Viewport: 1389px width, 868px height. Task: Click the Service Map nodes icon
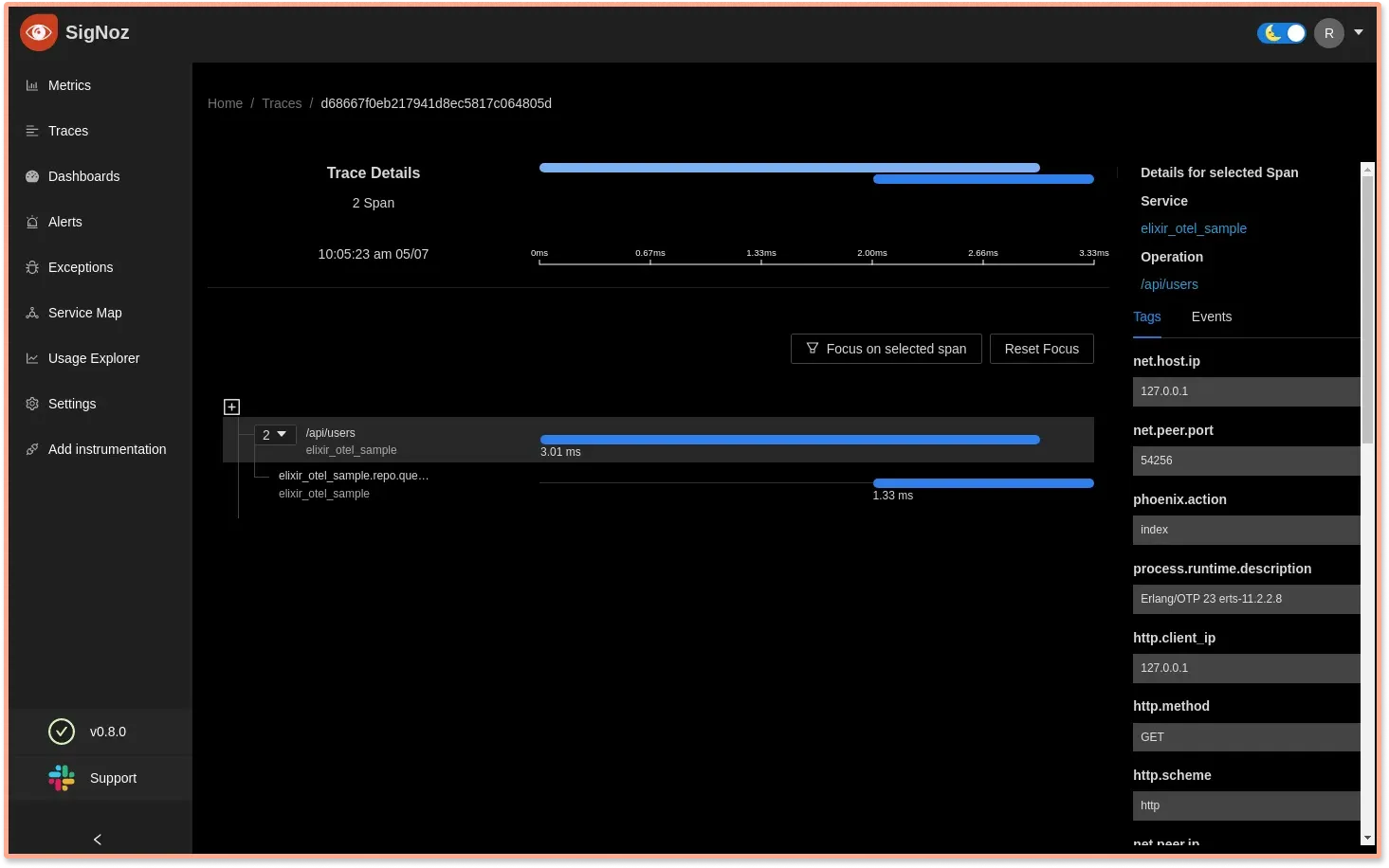point(32,313)
